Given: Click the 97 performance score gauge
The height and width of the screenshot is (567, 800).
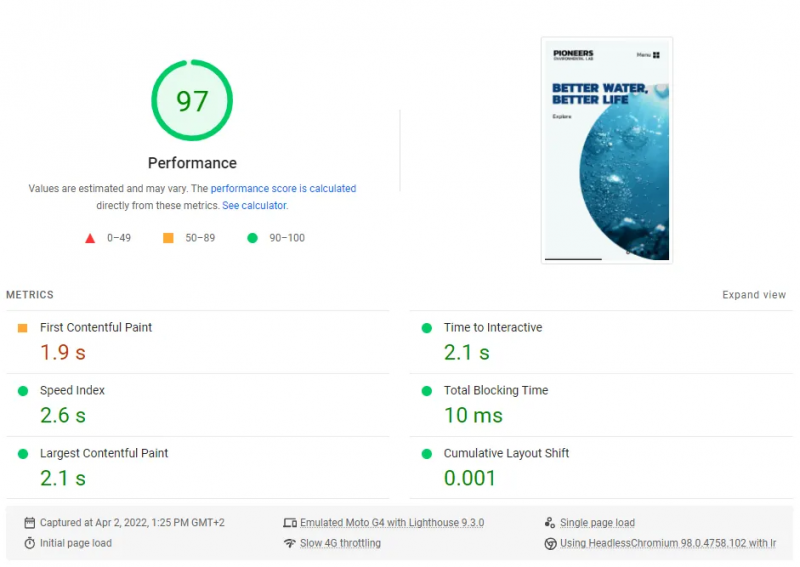Looking at the screenshot, I should (x=192, y=101).
